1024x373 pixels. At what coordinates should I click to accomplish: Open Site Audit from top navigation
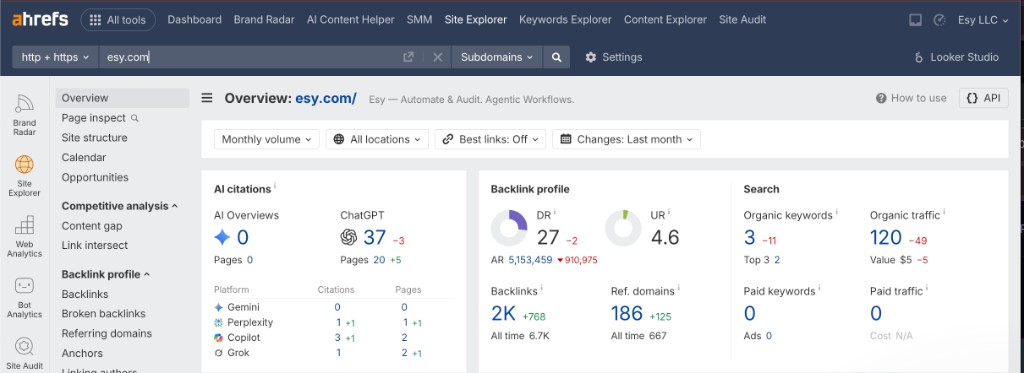tap(743, 20)
